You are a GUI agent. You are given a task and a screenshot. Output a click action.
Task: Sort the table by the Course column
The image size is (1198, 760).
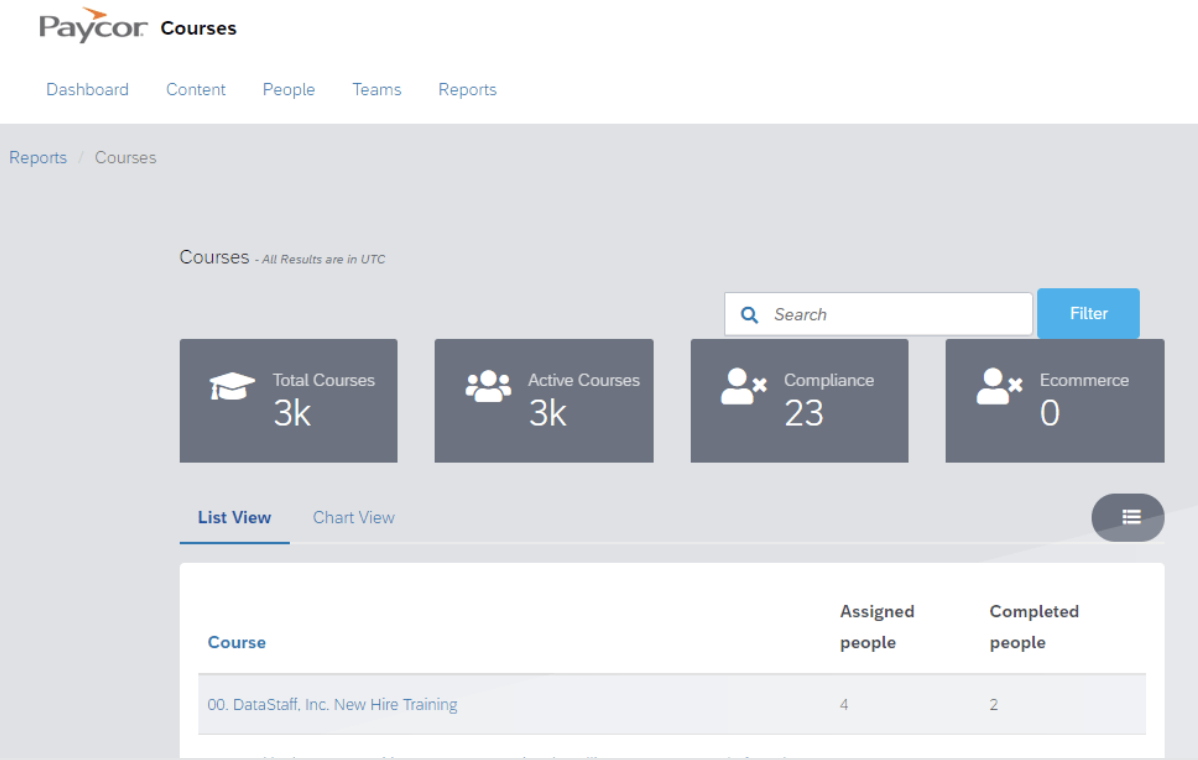[236, 642]
